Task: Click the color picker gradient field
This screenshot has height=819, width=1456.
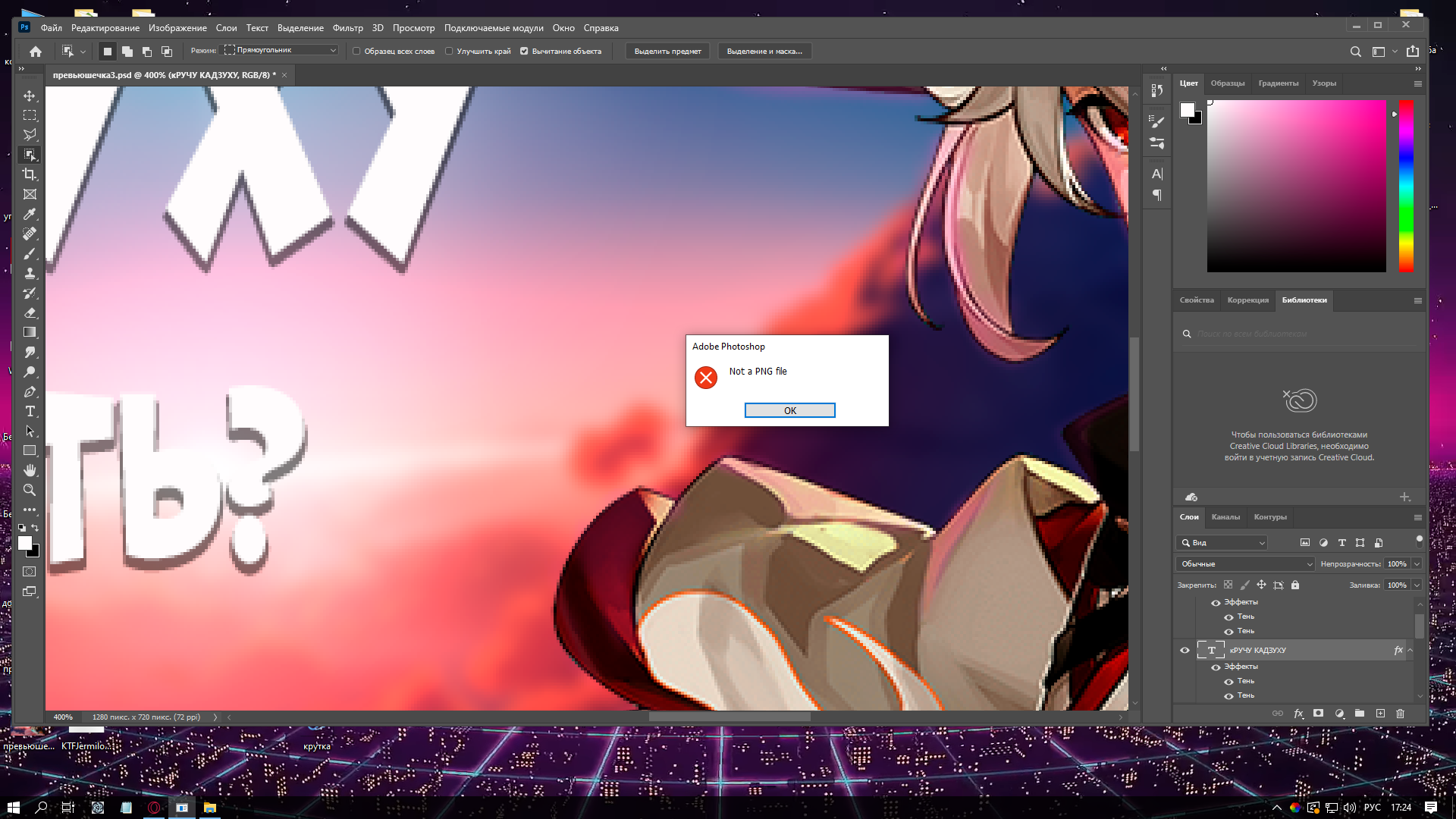Action: 1296,186
